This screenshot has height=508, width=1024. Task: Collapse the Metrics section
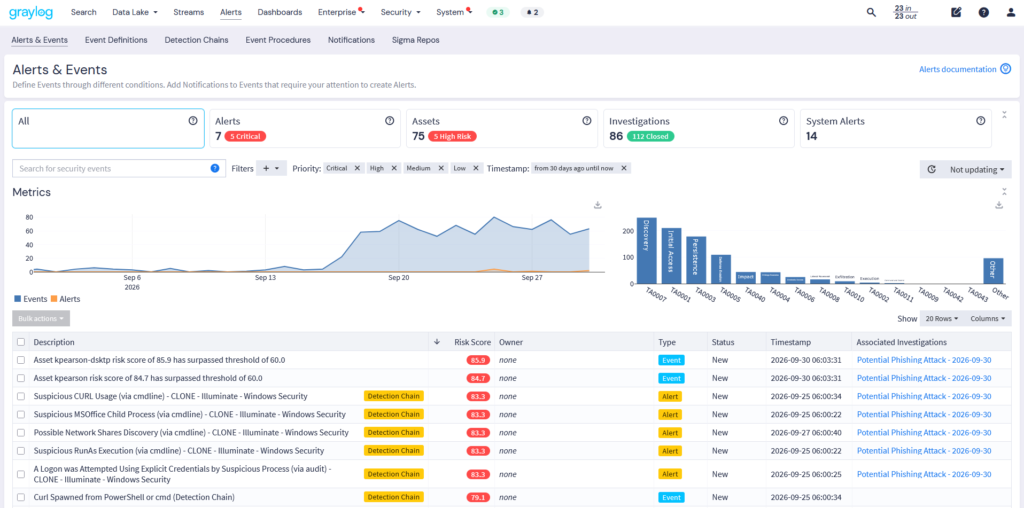pyautogui.click(x=1004, y=192)
